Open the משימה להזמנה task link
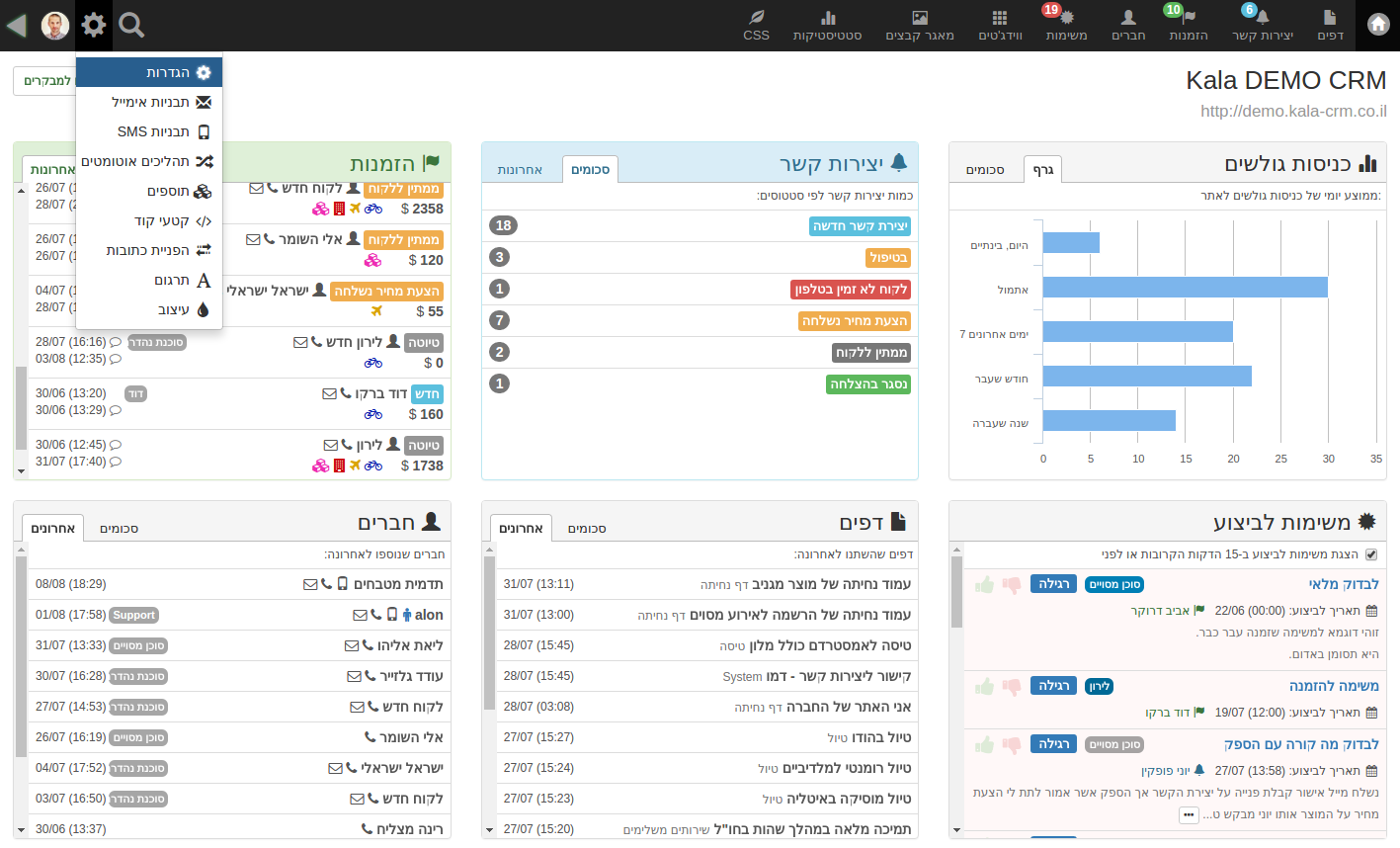 tap(1334, 686)
